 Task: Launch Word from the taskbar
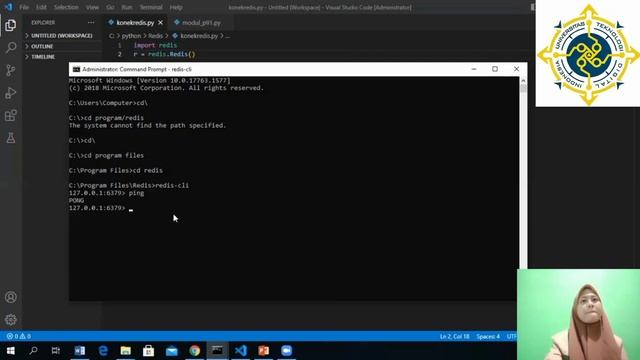click(80, 351)
